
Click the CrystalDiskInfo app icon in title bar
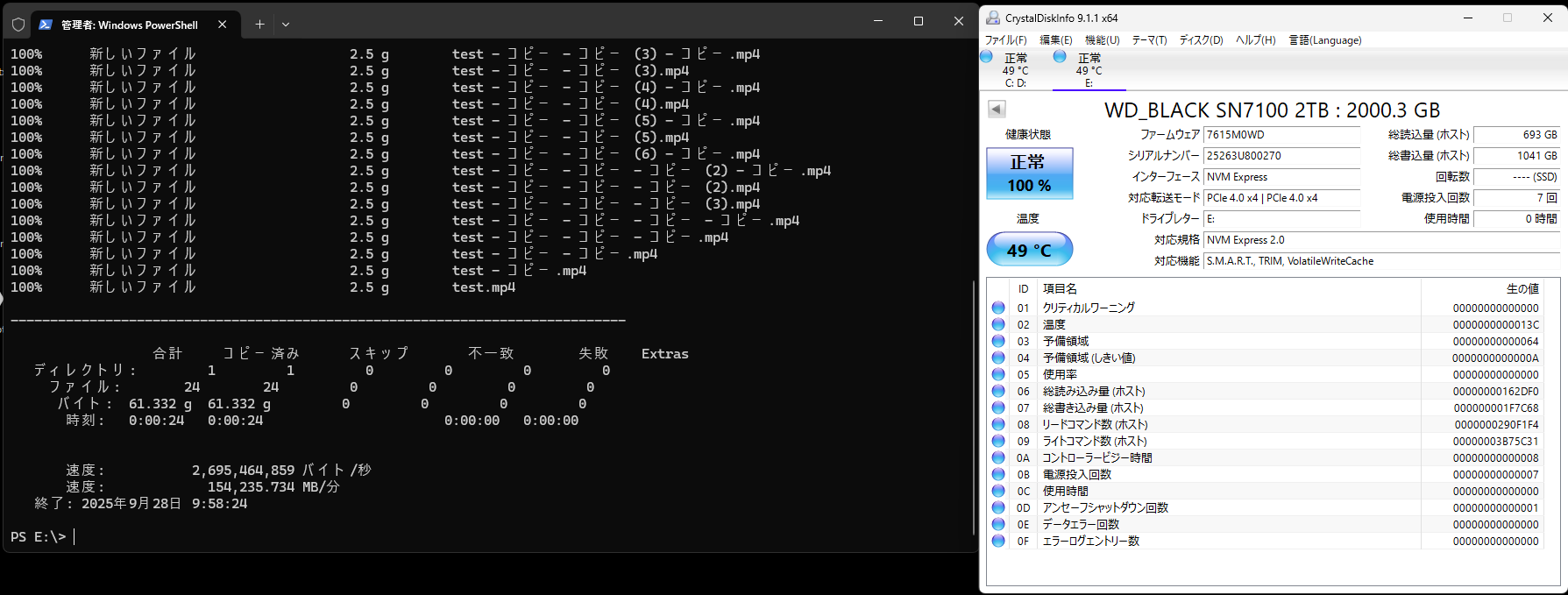[993, 18]
